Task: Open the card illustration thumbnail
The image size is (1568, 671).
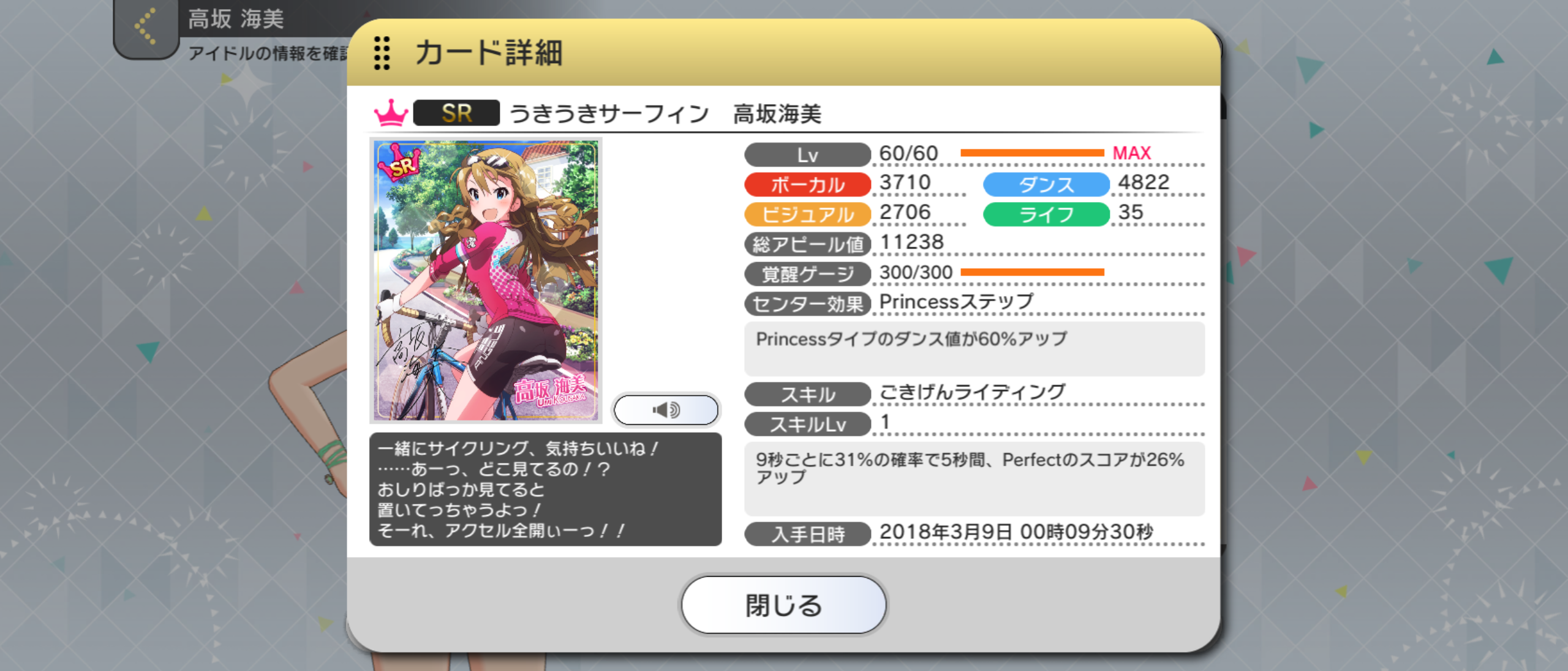Action: pos(486,280)
